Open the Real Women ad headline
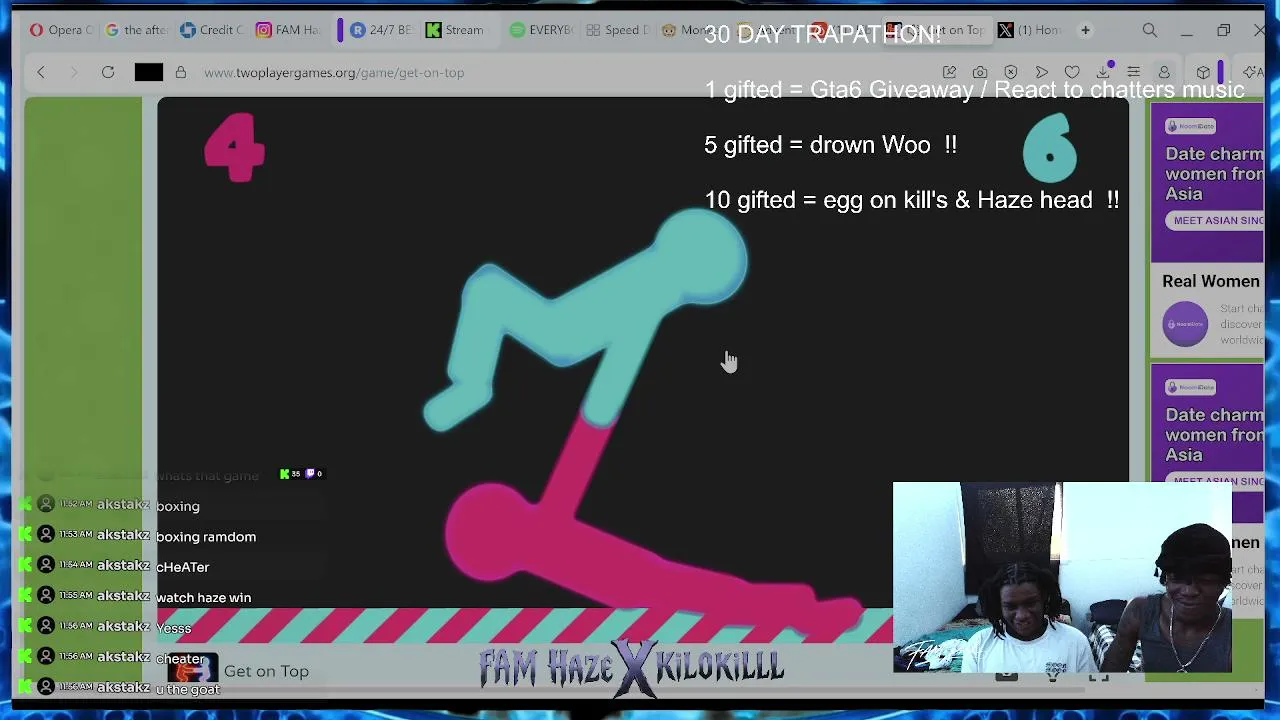Screen dimensions: 1280x720 [x=1211, y=281]
